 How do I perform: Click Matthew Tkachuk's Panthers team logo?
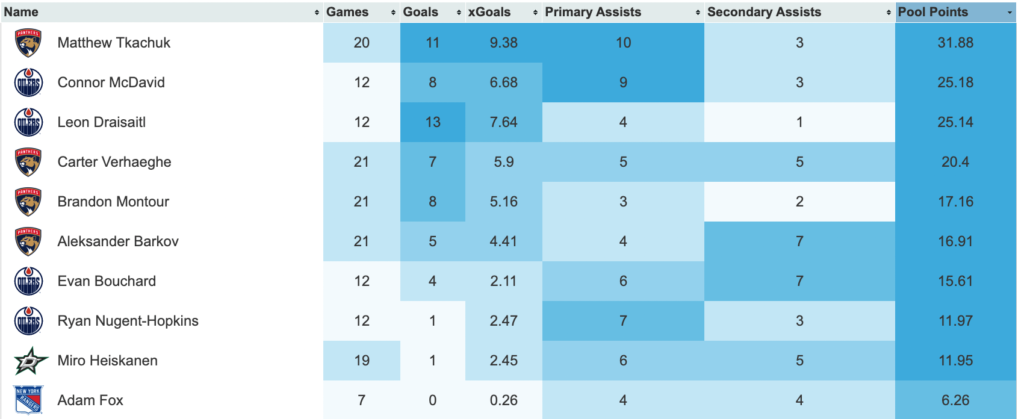tap(28, 43)
